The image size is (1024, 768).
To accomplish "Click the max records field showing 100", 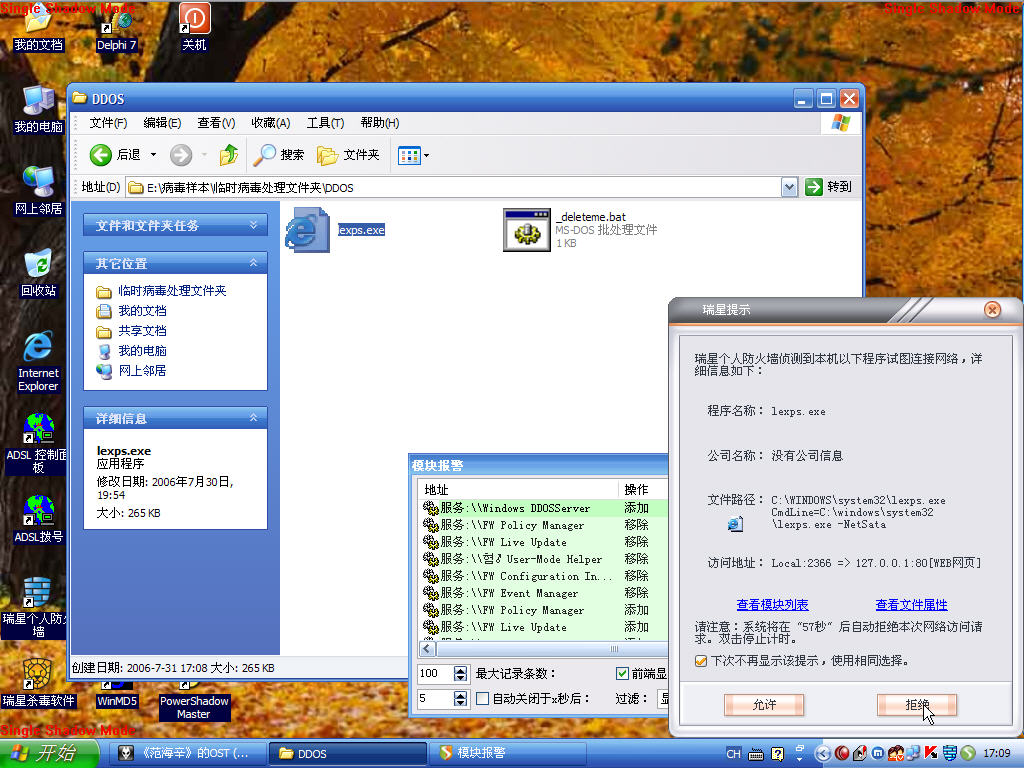I will coord(436,673).
